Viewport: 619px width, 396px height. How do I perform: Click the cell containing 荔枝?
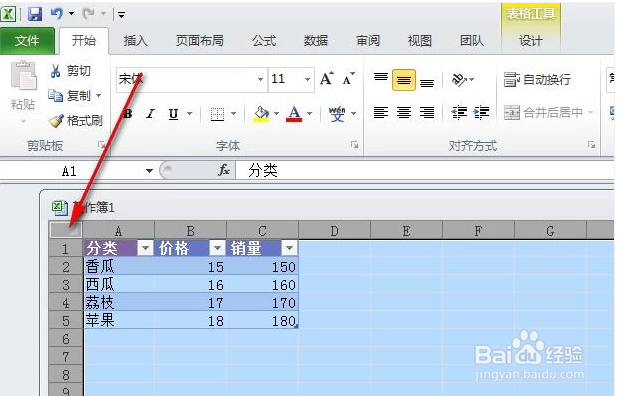coord(119,303)
